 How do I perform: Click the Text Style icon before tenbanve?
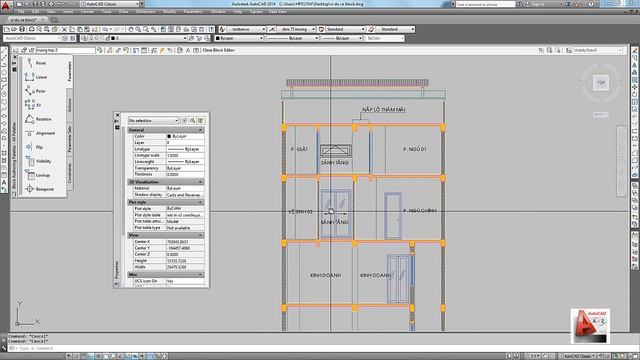tap(222, 29)
